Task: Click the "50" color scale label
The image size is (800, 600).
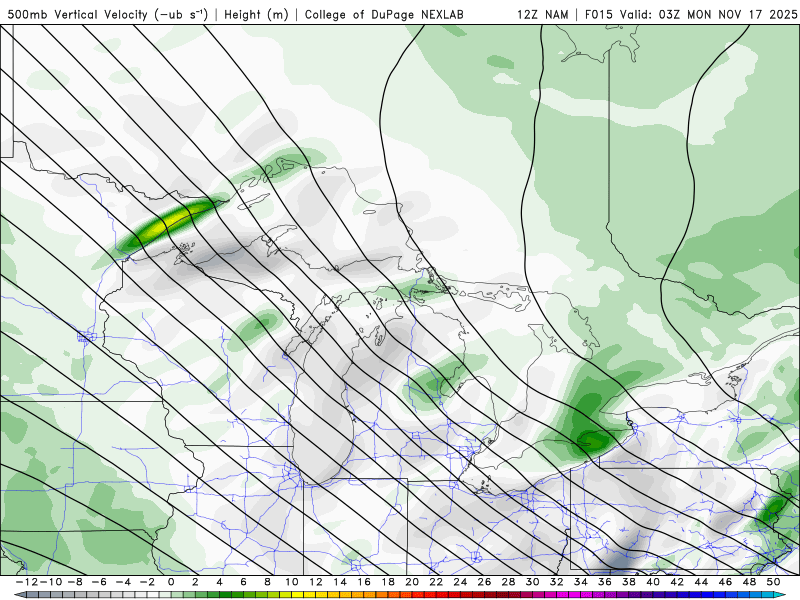Action: [773, 582]
